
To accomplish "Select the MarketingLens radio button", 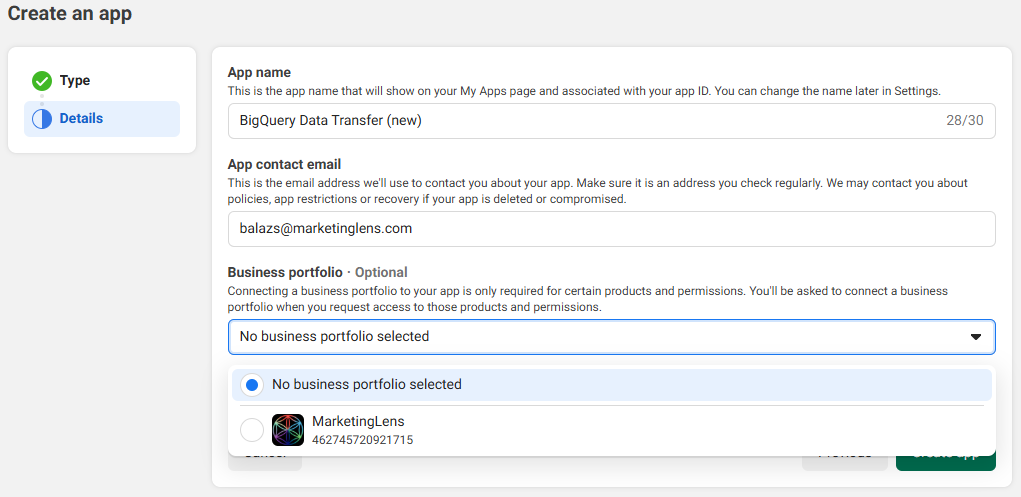I will (252, 430).
